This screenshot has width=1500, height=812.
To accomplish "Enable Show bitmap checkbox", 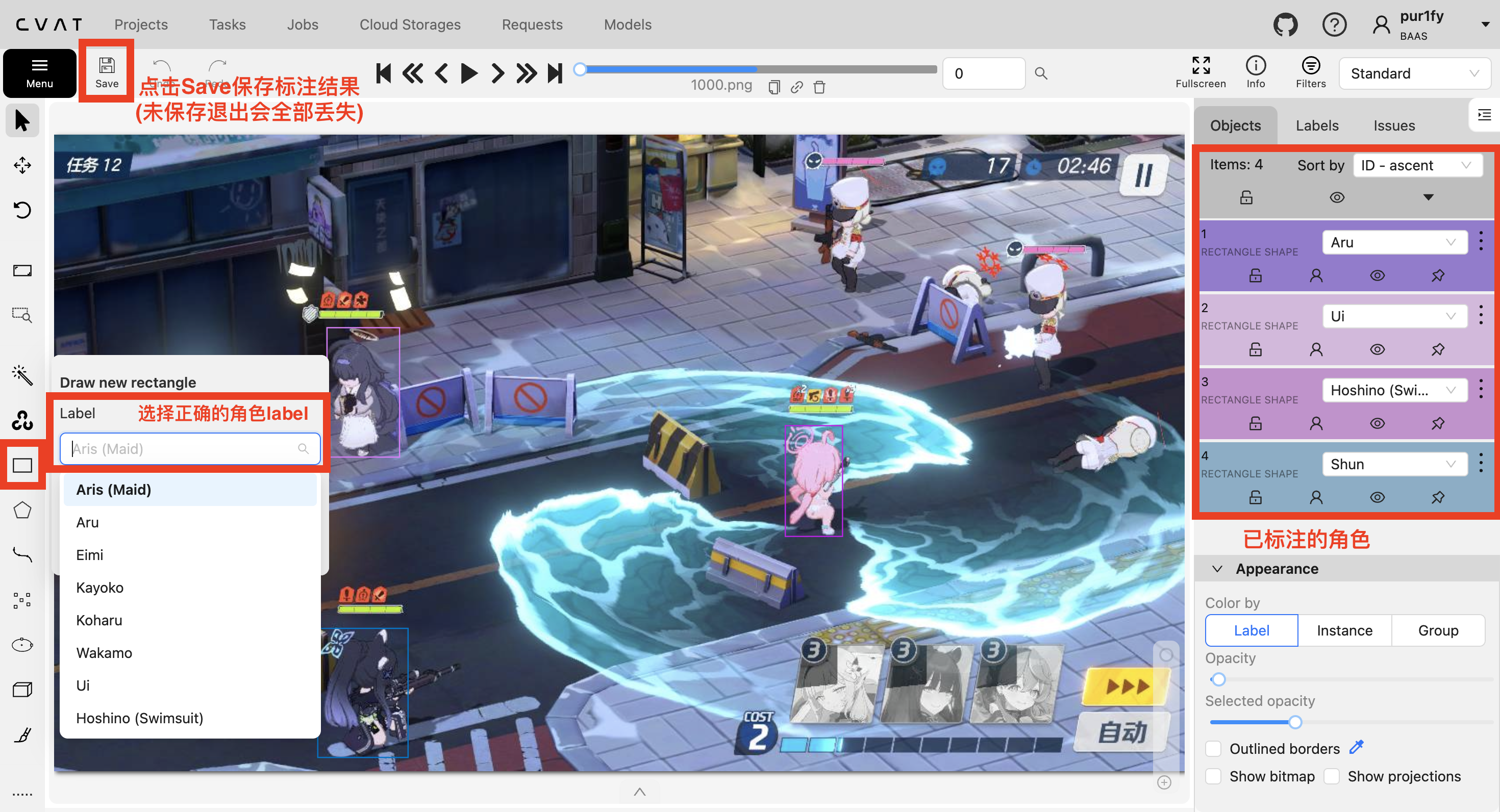I will (1213, 776).
